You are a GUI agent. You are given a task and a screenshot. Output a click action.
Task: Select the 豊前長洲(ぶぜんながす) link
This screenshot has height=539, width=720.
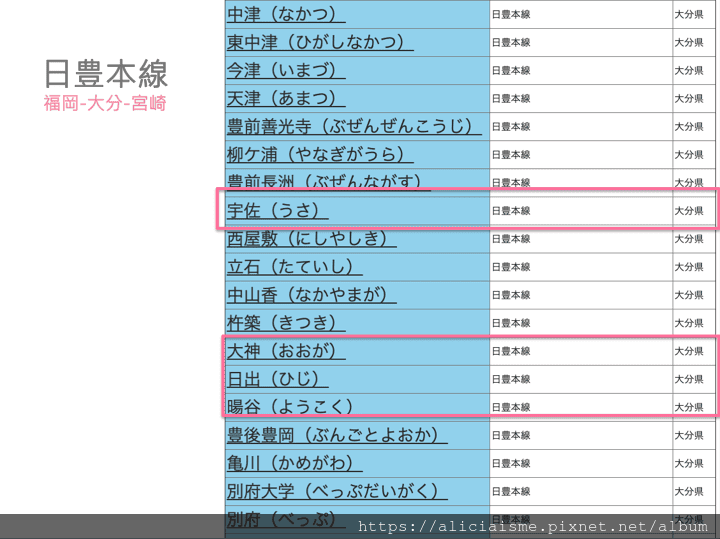tap(328, 181)
